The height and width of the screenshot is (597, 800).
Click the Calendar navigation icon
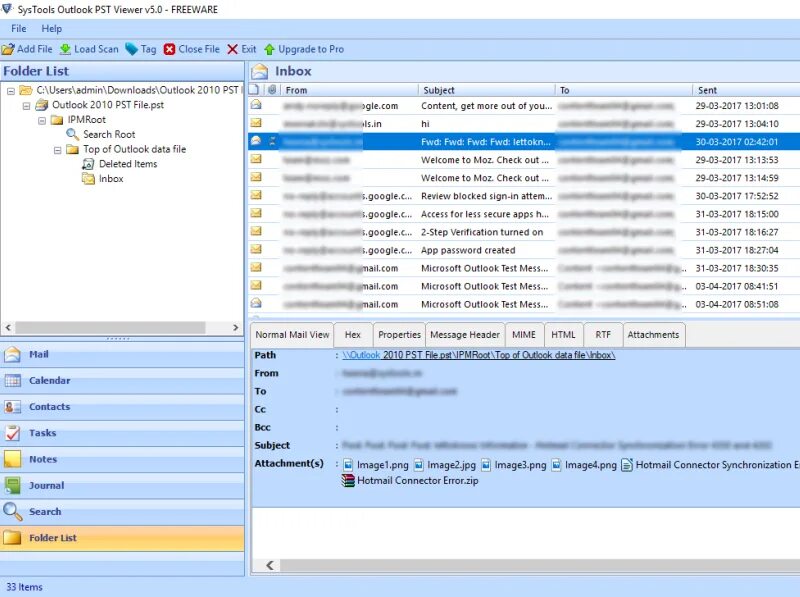click(x=12, y=381)
